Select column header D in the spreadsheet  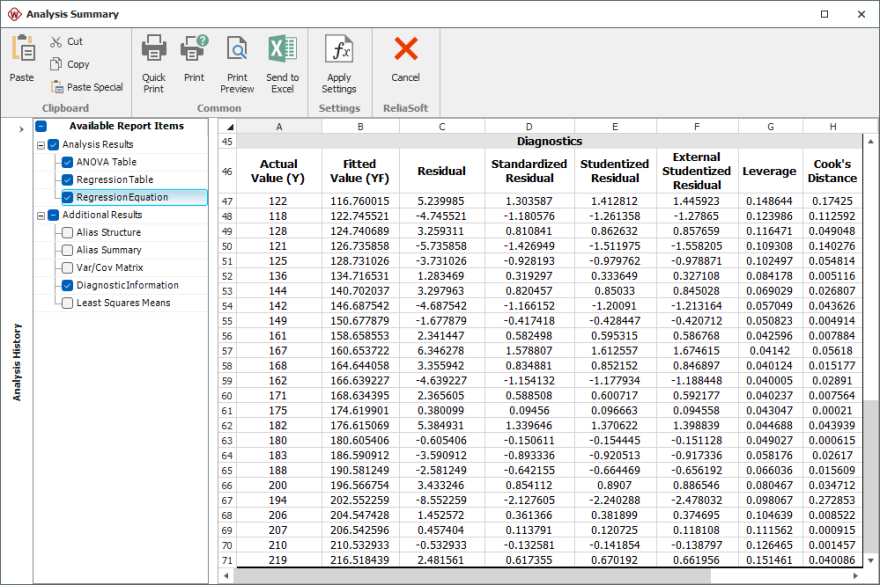tap(528, 126)
